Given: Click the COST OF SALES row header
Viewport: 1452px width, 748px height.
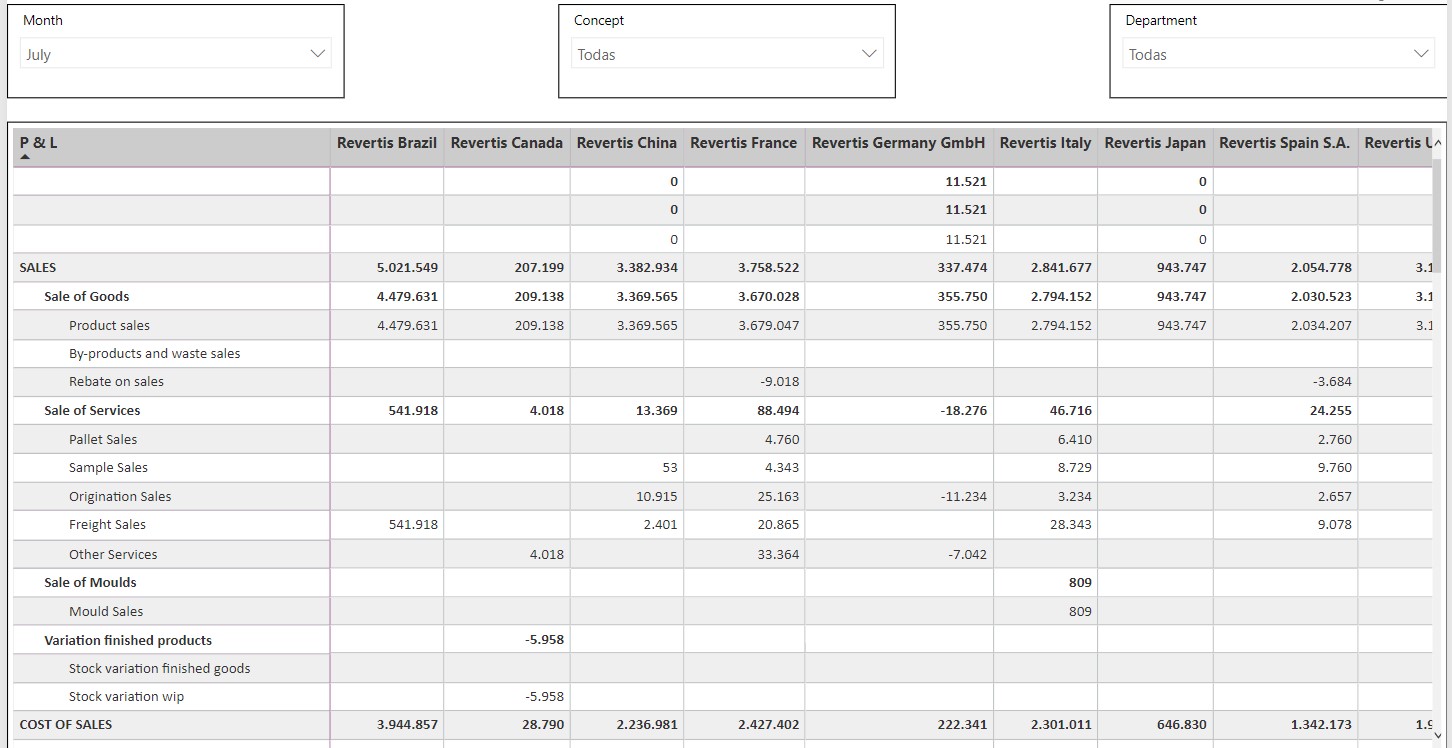Looking at the screenshot, I should click(66, 725).
